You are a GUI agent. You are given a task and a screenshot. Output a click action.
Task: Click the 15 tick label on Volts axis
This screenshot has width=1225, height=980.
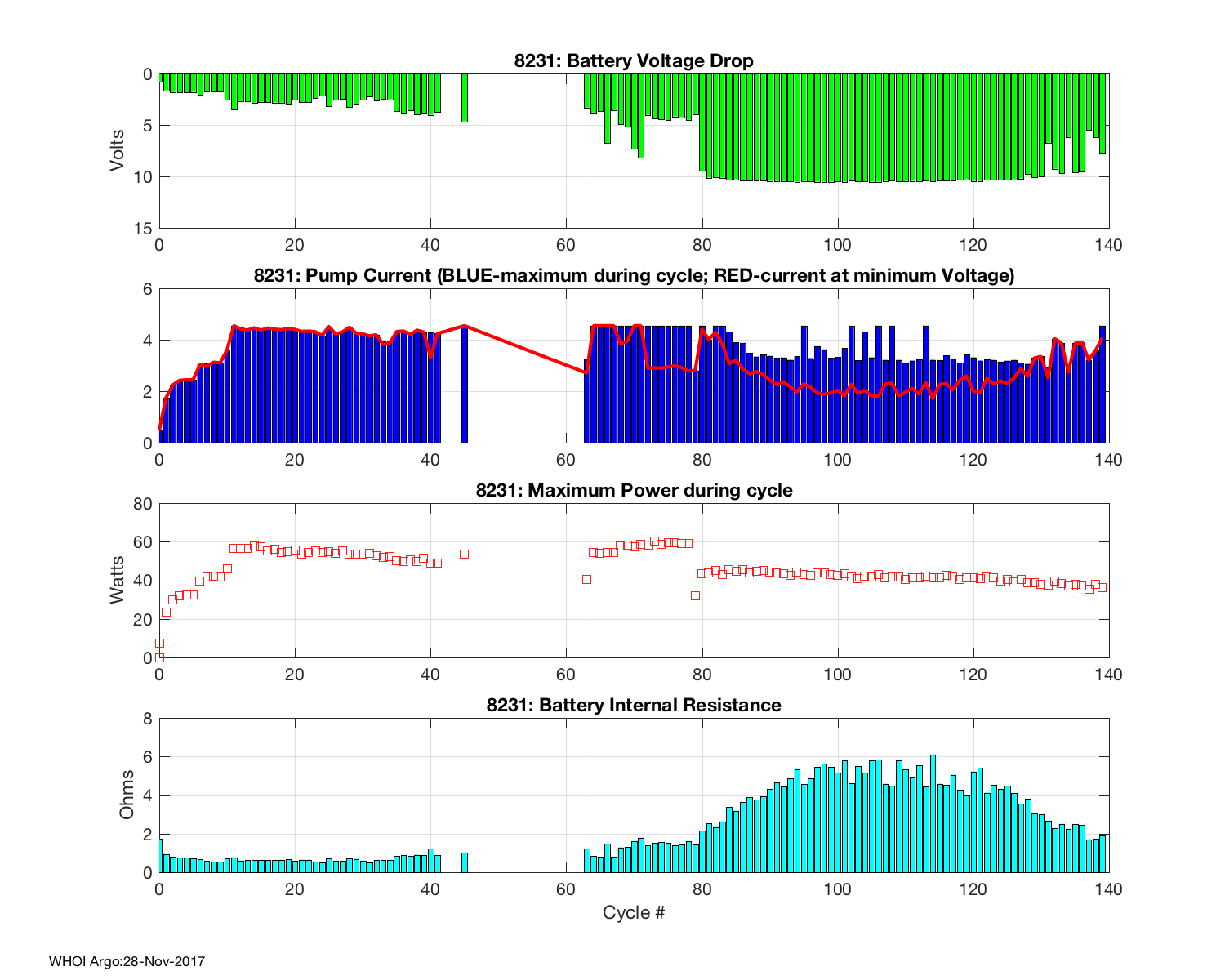(144, 229)
